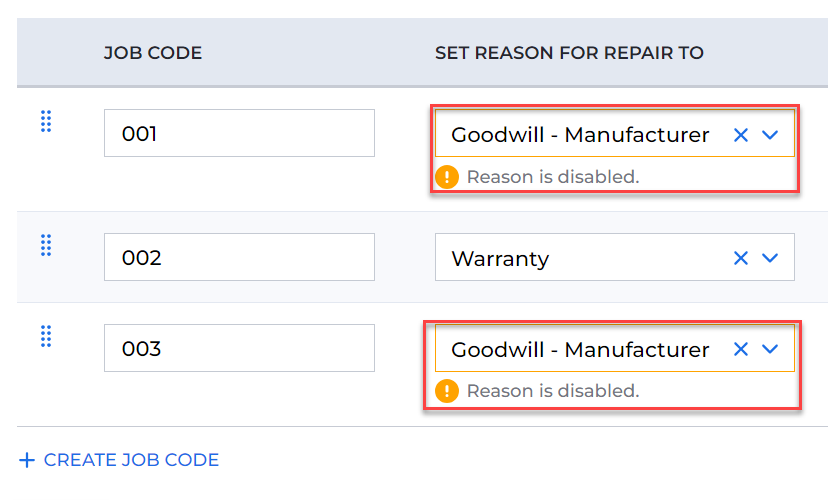This screenshot has height=500, width=828.
Task: Grab the drag handle for job code 003
Action: click(x=46, y=336)
